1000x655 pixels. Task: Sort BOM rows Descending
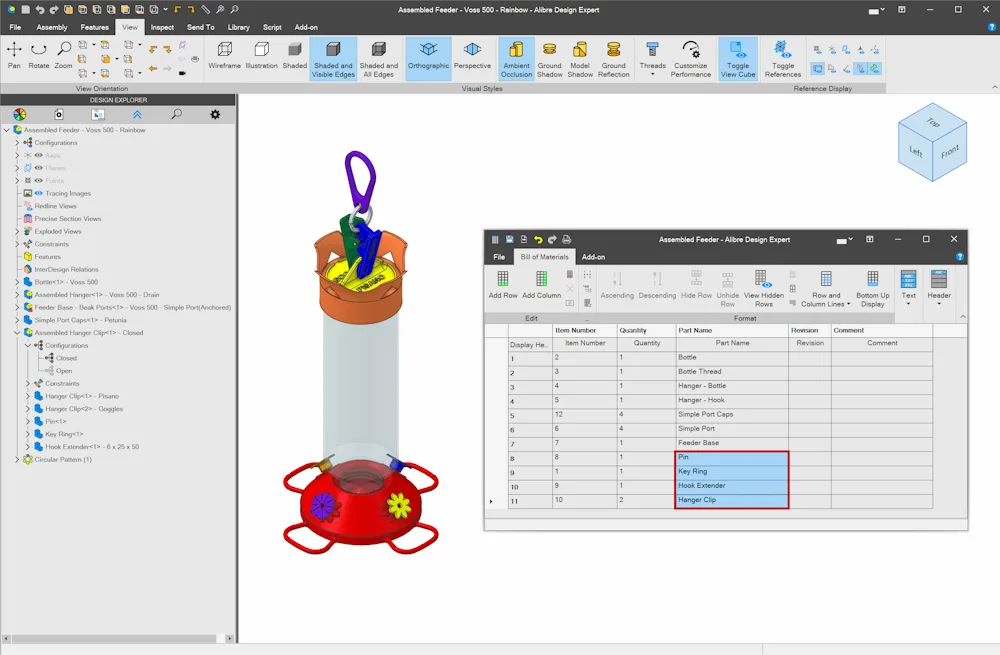657,284
